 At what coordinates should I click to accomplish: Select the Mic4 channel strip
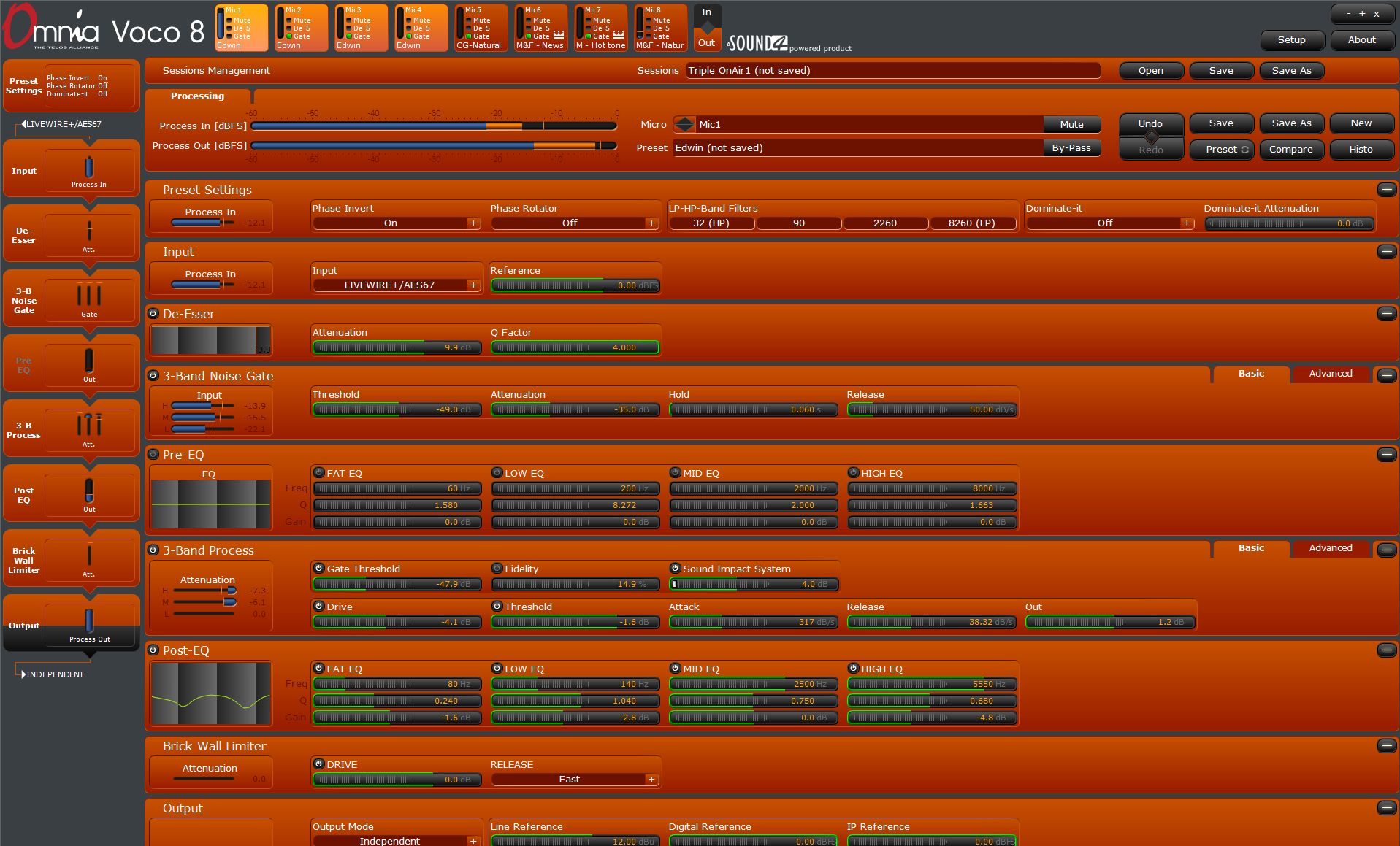(421, 28)
